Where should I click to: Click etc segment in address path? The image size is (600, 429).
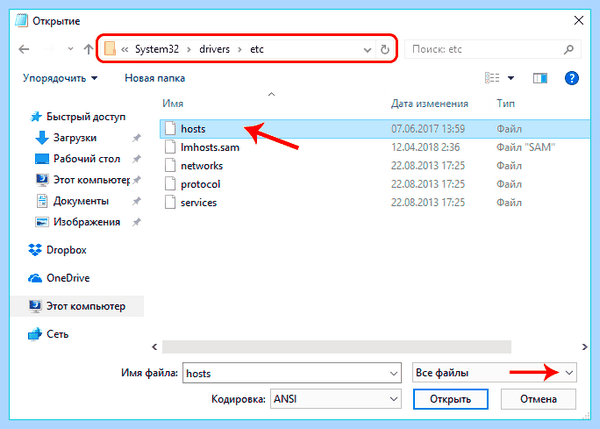click(x=257, y=49)
